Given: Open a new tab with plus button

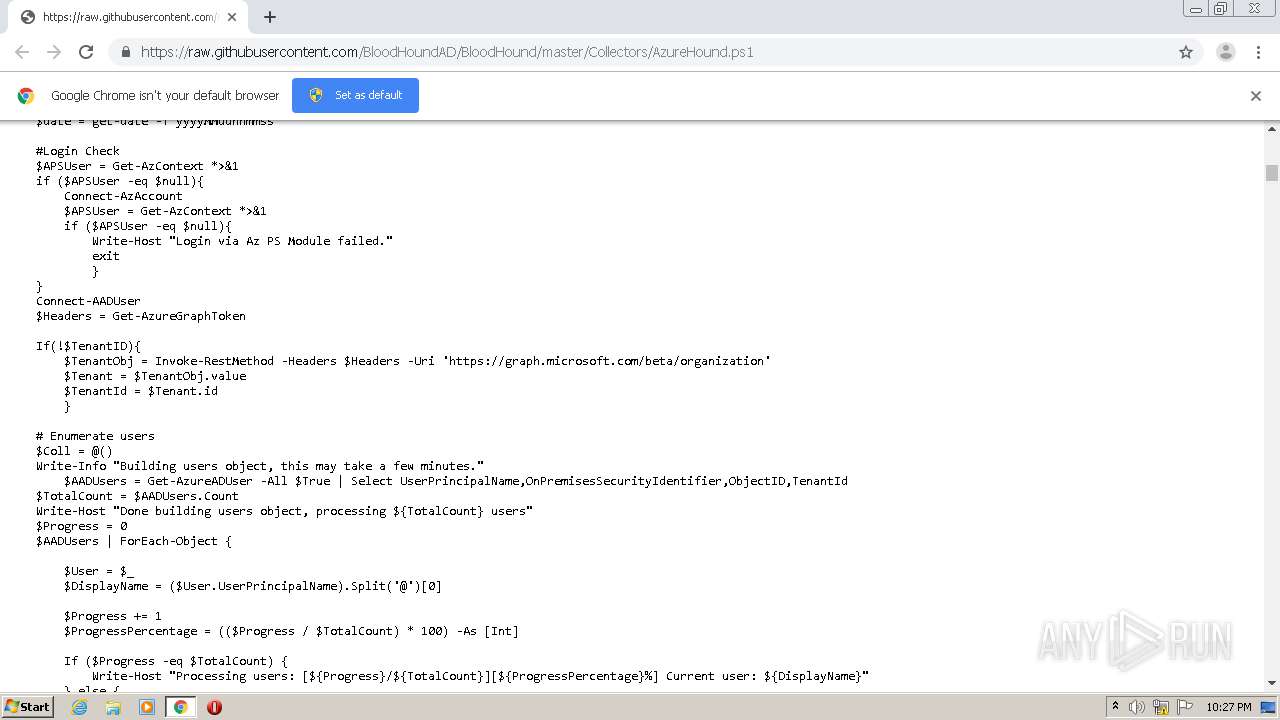Looking at the screenshot, I should [x=269, y=17].
